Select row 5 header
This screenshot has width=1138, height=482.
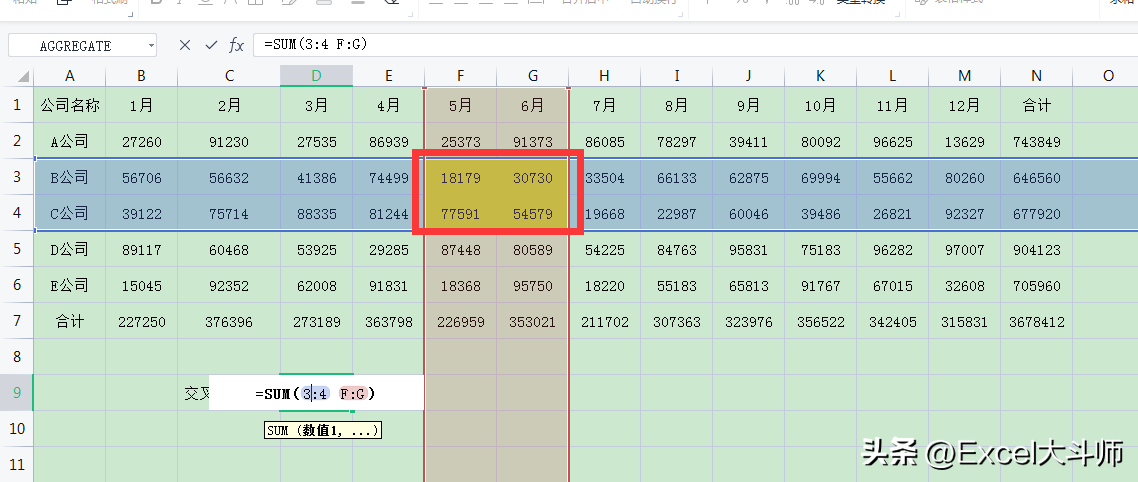coord(17,249)
